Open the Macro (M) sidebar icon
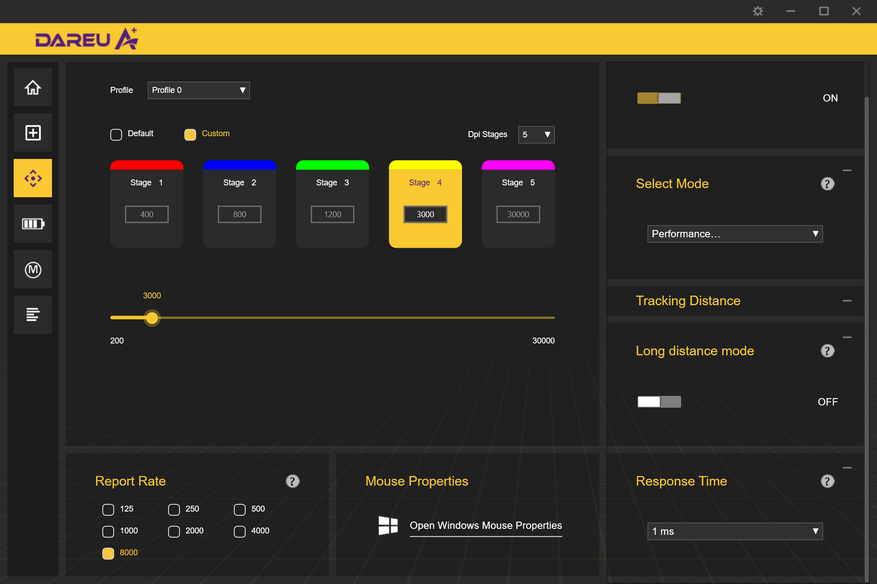Image resolution: width=877 pixels, height=584 pixels. pyautogui.click(x=33, y=269)
